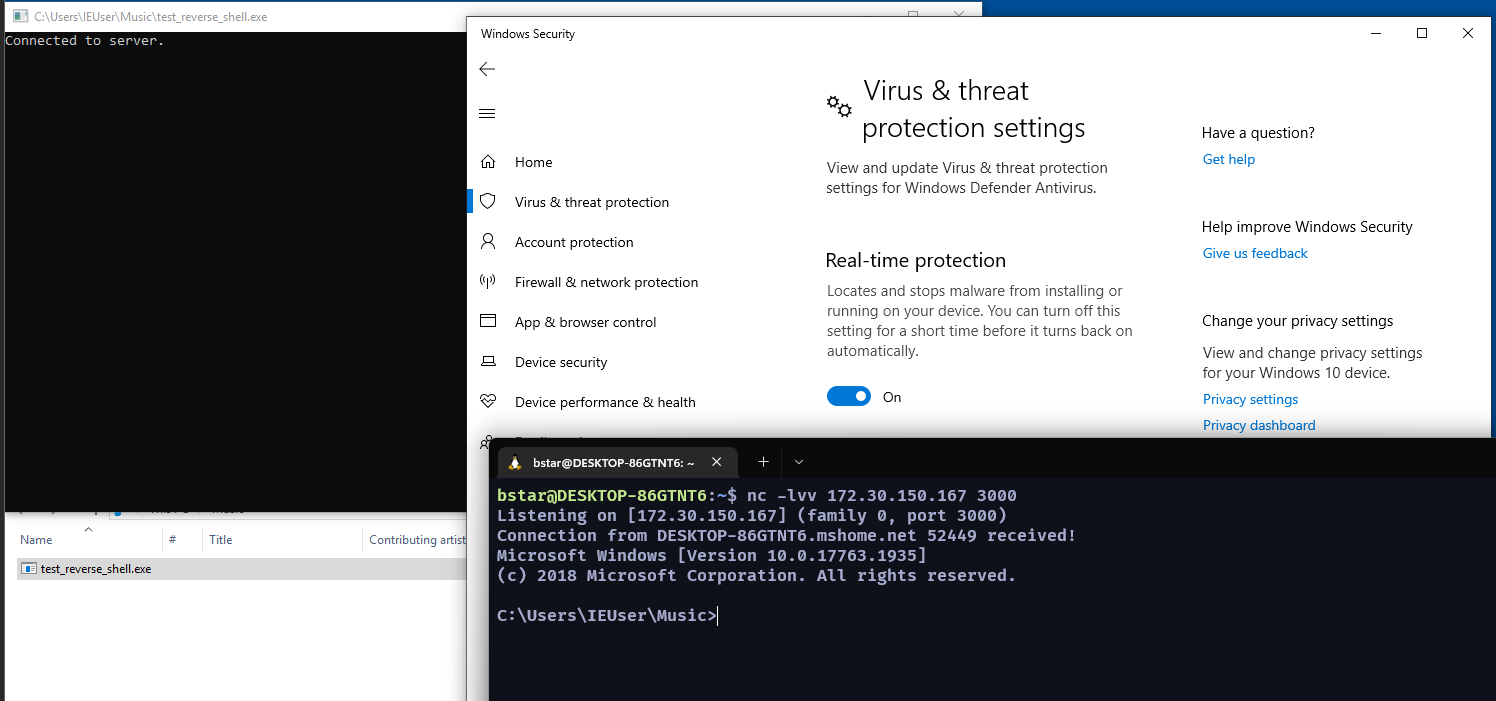The width and height of the screenshot is (1496, 701).
Task: Open the terminal profile dropdown arrow
Action: click(x=798, y=462)
